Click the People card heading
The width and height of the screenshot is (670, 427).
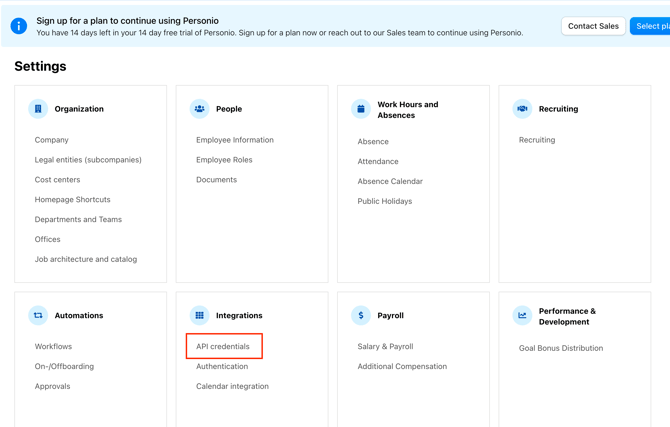pyautogui.click(x=229, y=109)
